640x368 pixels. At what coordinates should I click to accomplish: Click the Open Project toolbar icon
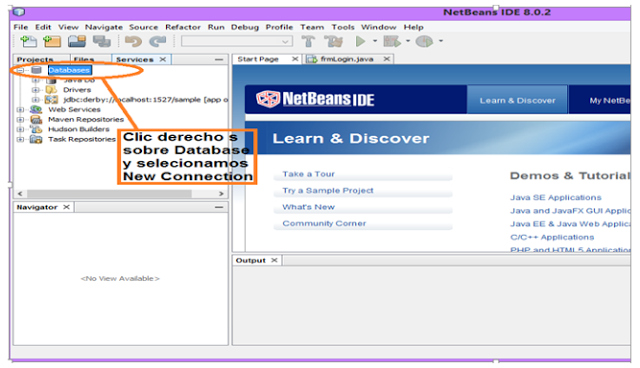[77, 41]
